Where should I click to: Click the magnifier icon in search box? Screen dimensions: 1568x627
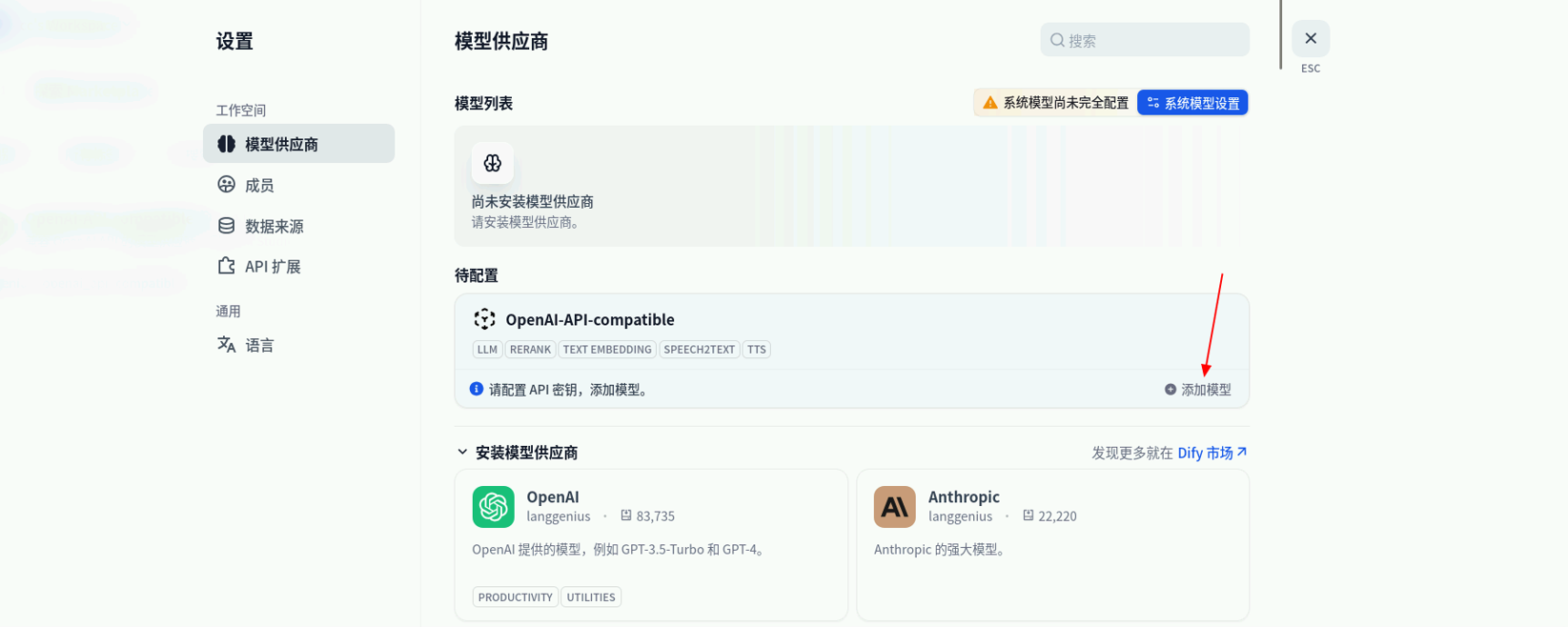point(1057,40)
